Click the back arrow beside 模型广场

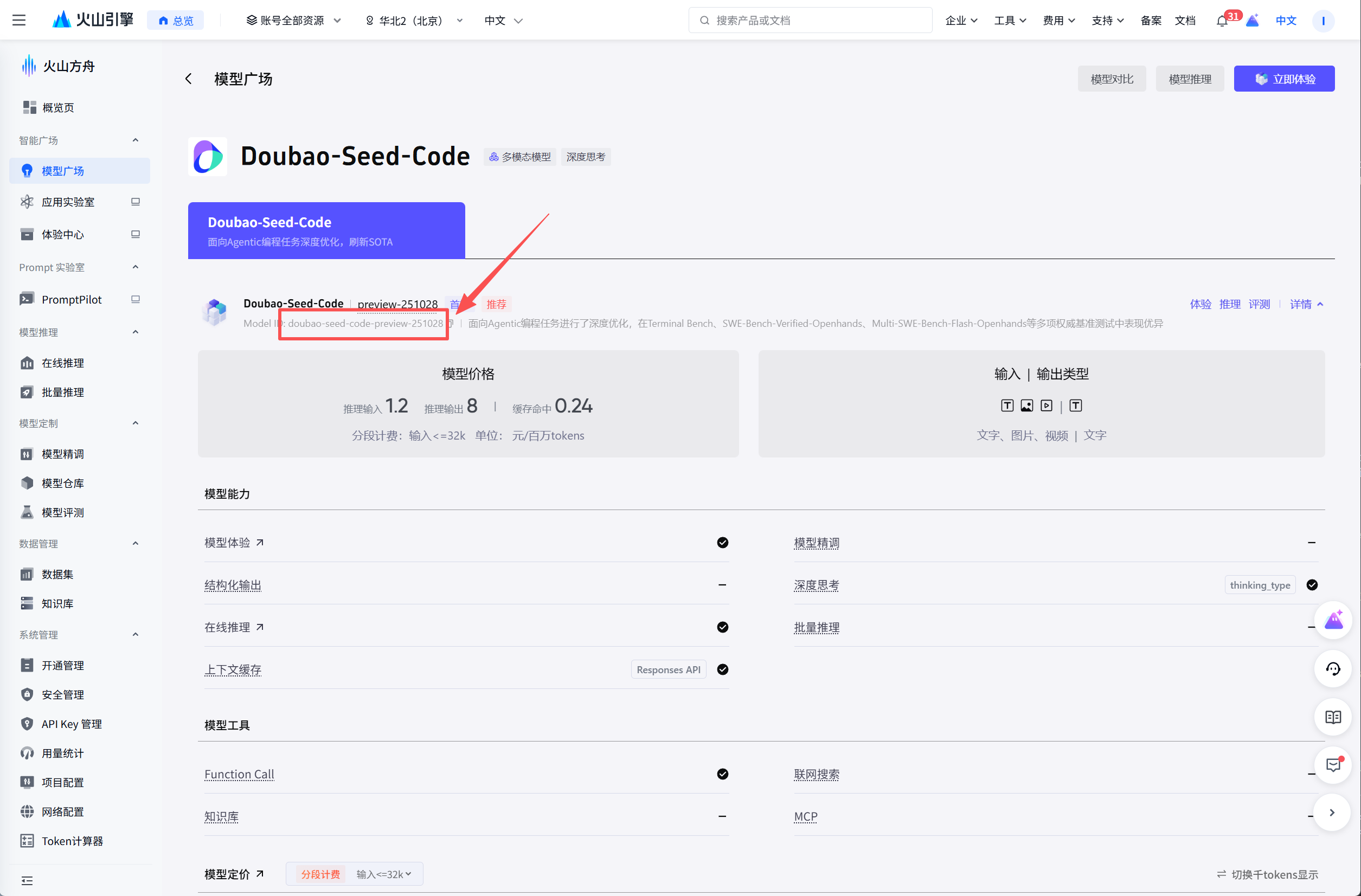click(x=189, y=79)
